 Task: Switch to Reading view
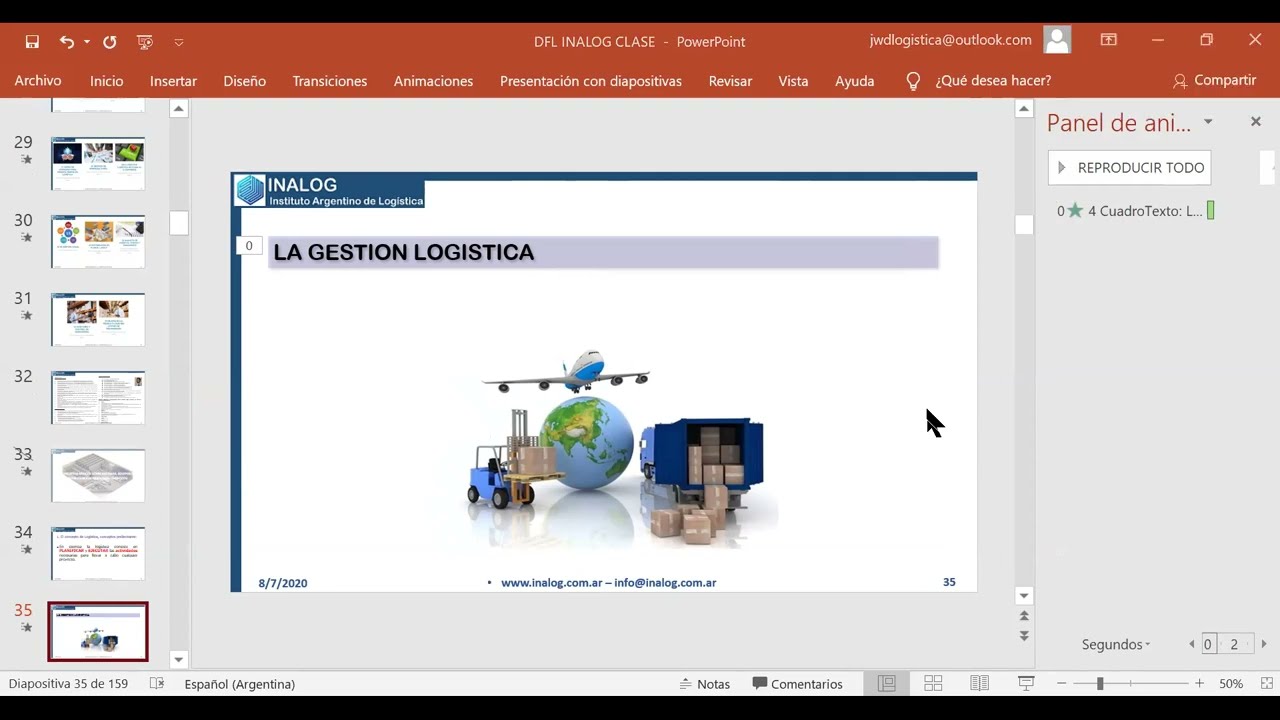point(980,684)
